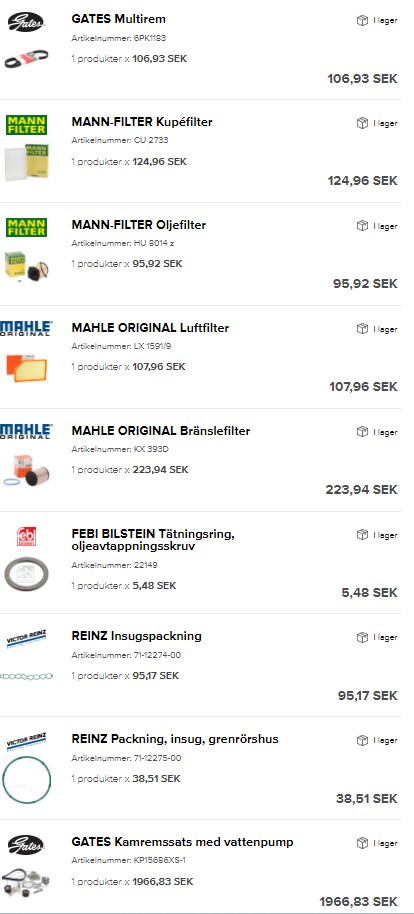
Task: Open the Multirem belt product thumbnail
Action: point(26,58)
